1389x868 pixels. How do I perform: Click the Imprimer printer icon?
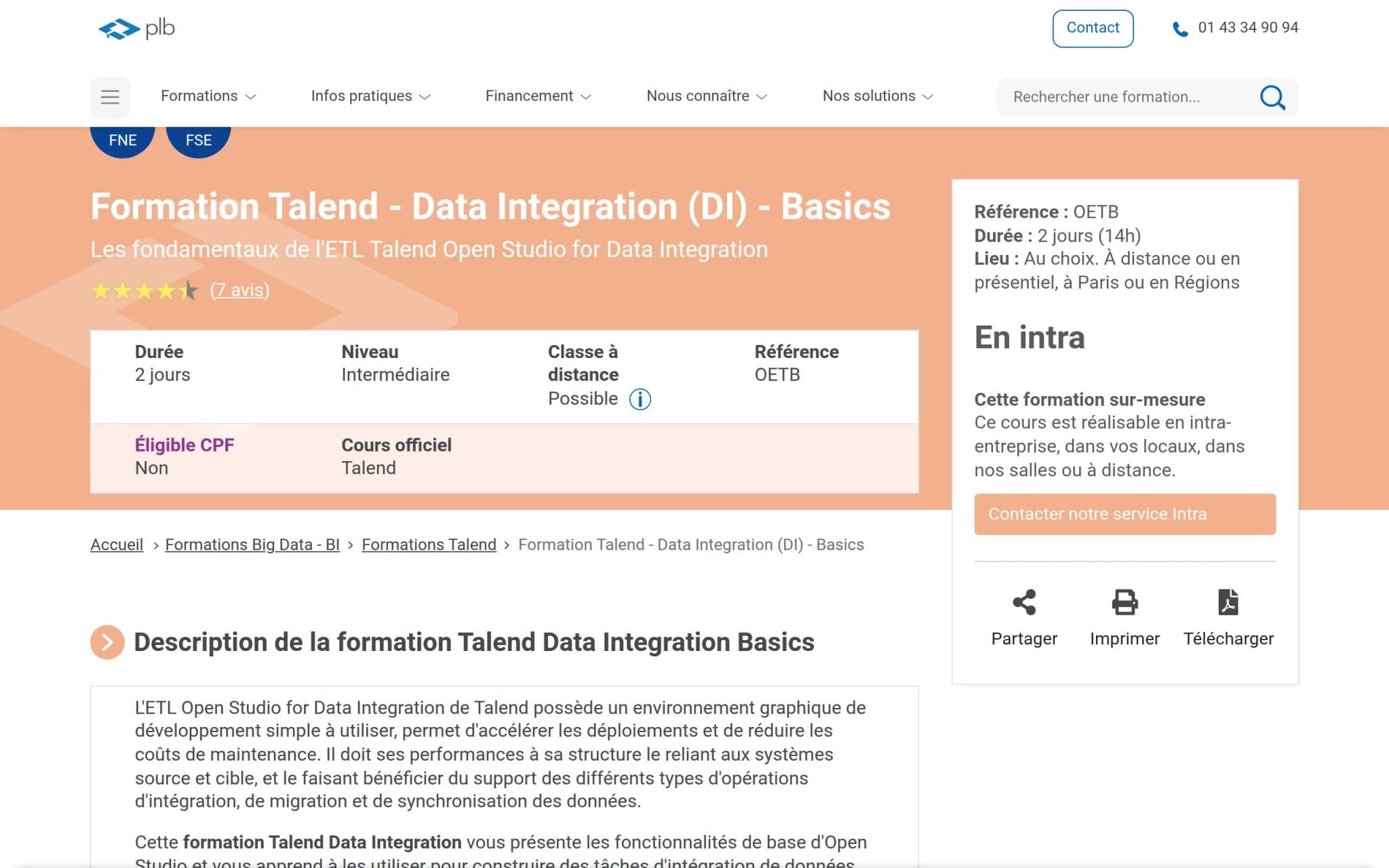(1124, 602)
